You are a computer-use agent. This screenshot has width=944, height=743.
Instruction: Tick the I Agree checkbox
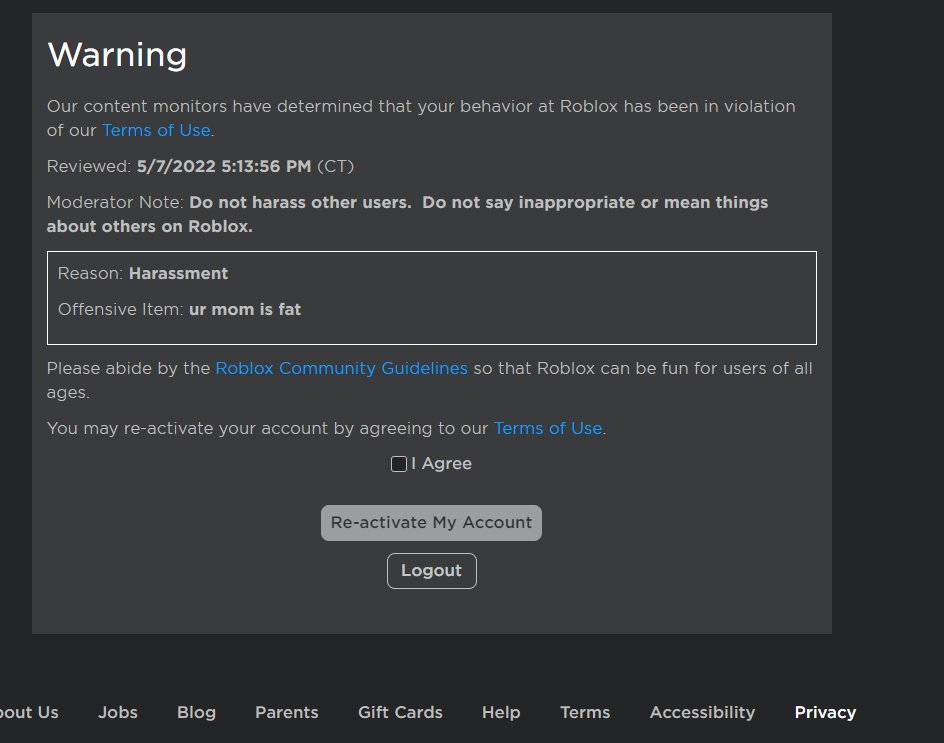coord(399,464)
